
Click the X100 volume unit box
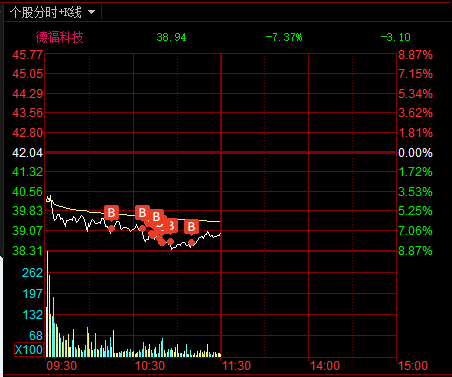[29, 350]
